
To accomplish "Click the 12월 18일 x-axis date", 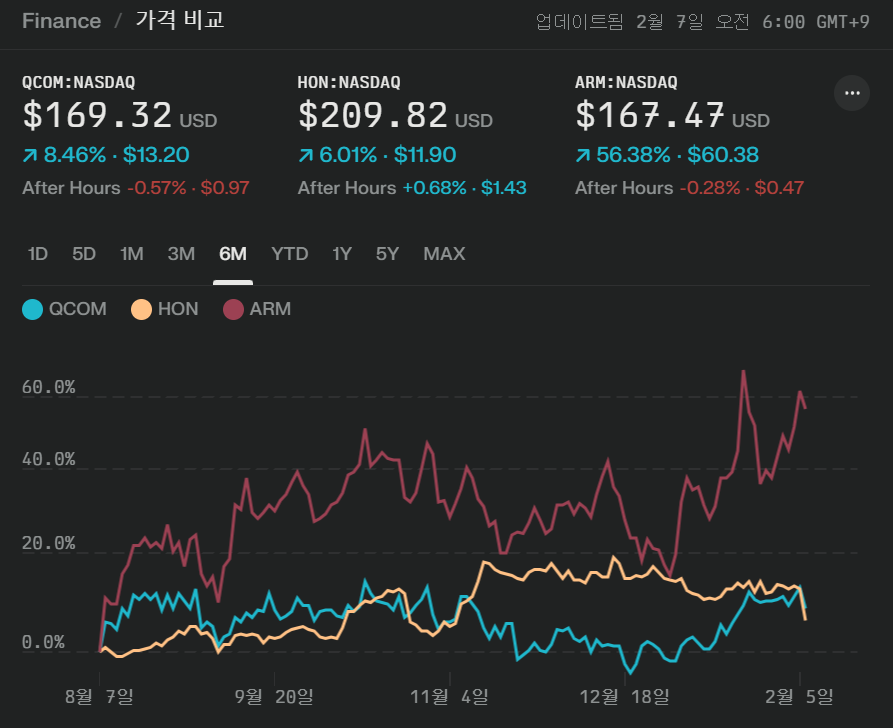I will (x=624, y=696).
